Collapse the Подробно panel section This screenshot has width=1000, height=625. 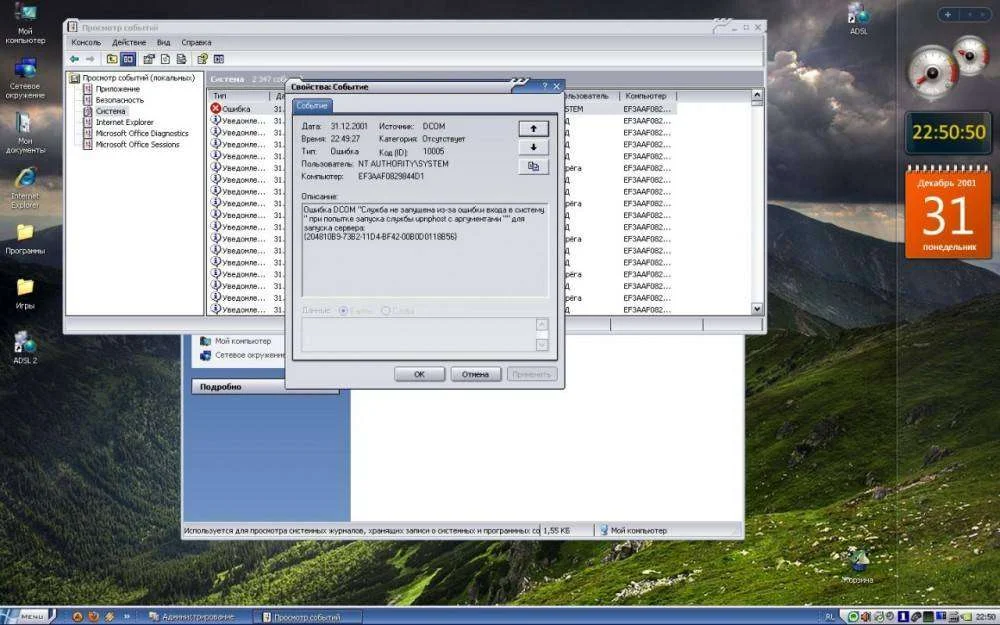pyautogui.click(x=264, y=387)
